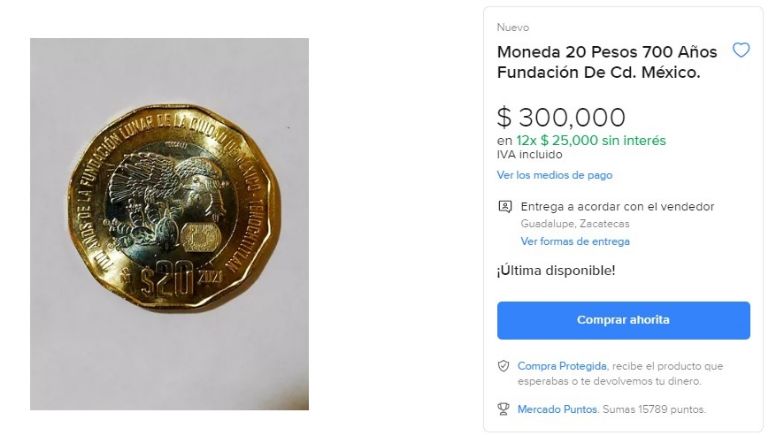The height and width of the screenshot is (435, 768).
Task: Click the Moneda 20 Pesos product title
Action: pos(607,62)
